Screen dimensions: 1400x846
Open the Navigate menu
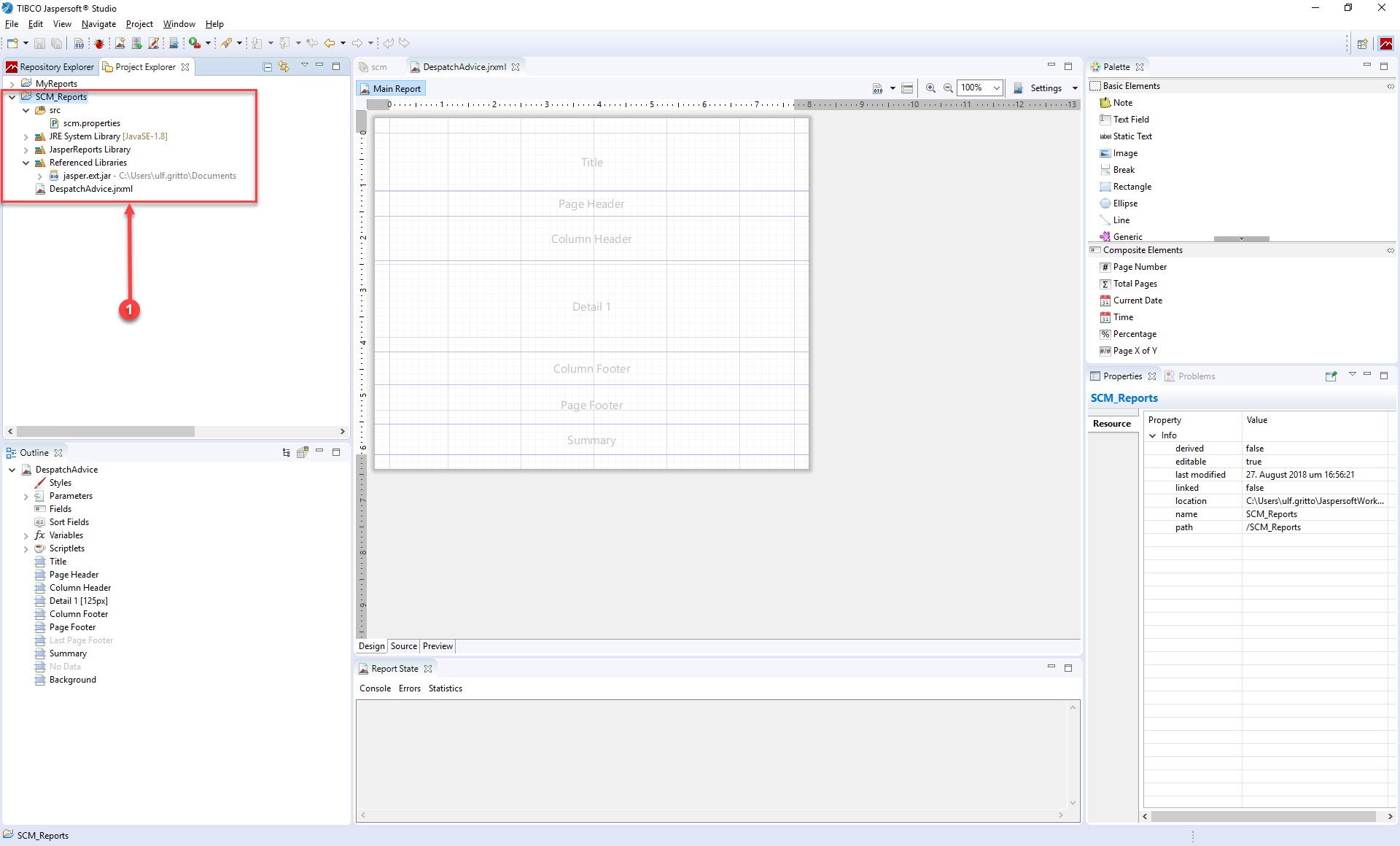98,24
